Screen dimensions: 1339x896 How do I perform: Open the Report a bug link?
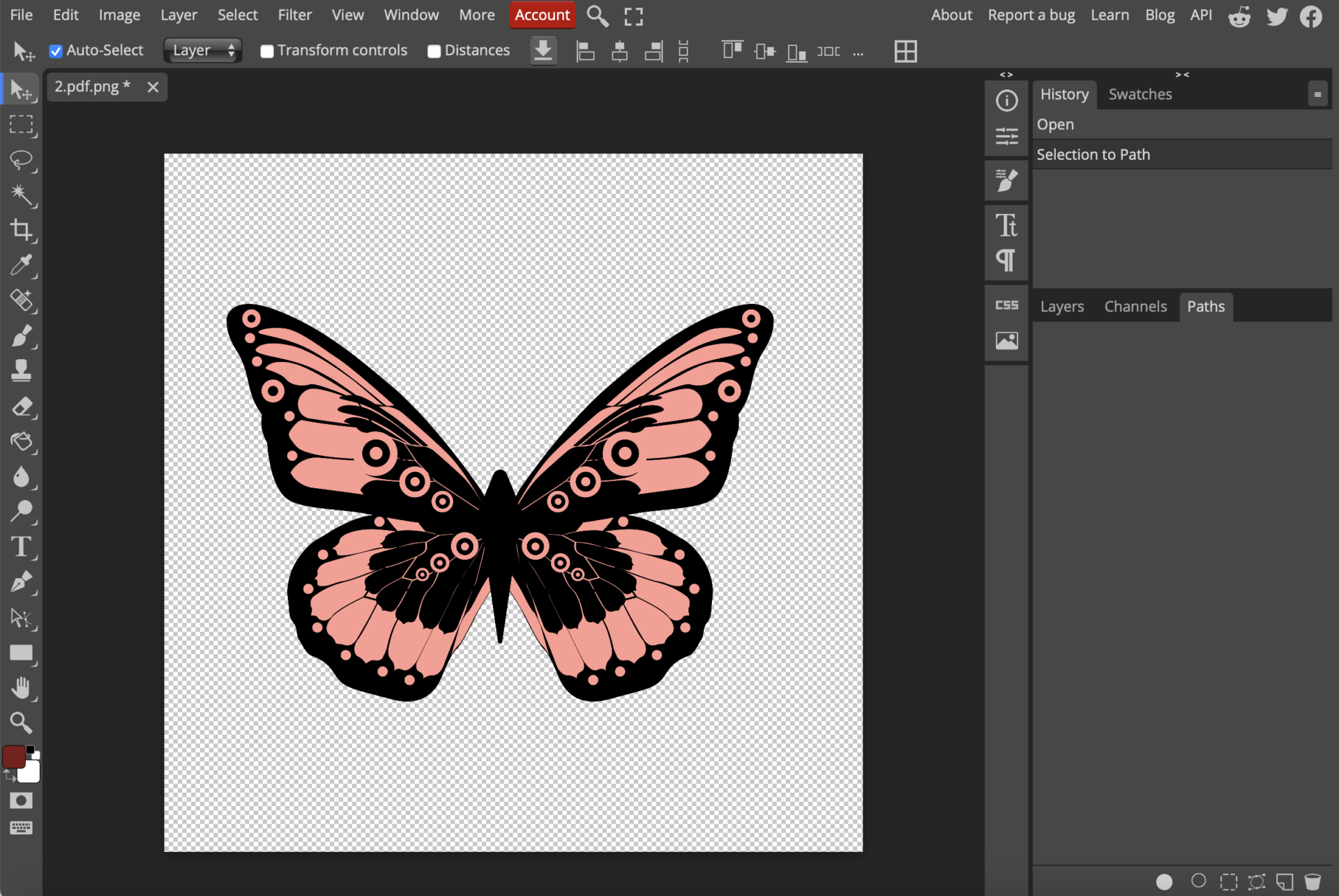[x=1031, y=15]
